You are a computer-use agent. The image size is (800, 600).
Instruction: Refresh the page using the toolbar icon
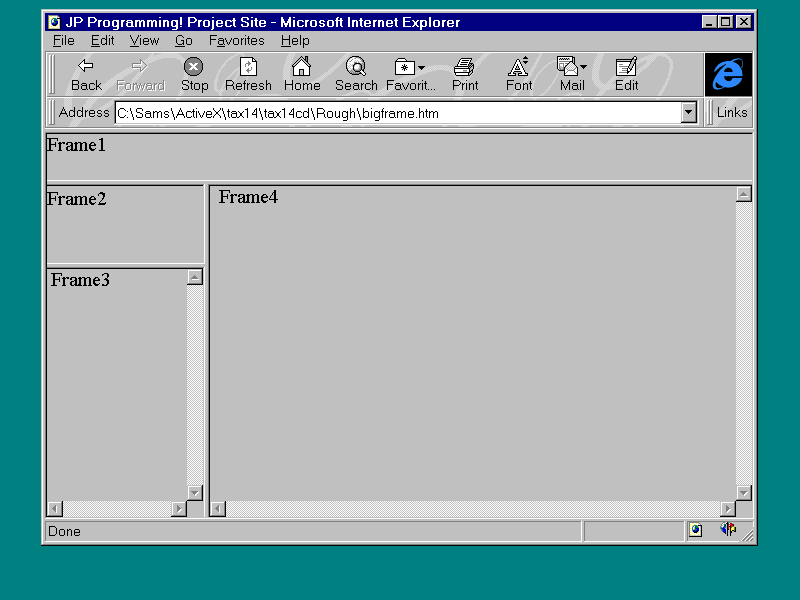click(248, 67)
